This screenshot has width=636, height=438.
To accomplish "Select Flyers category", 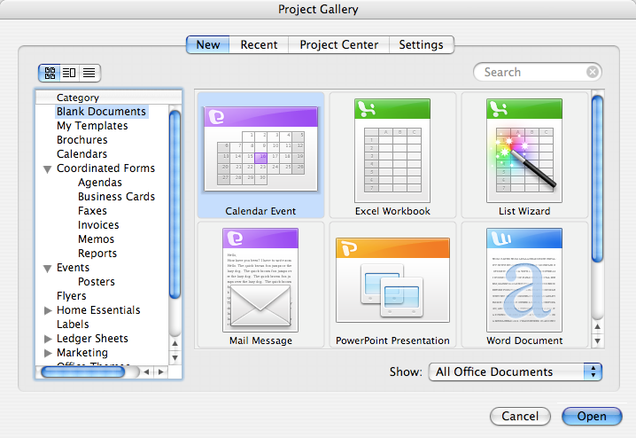I will coord(71,296).
